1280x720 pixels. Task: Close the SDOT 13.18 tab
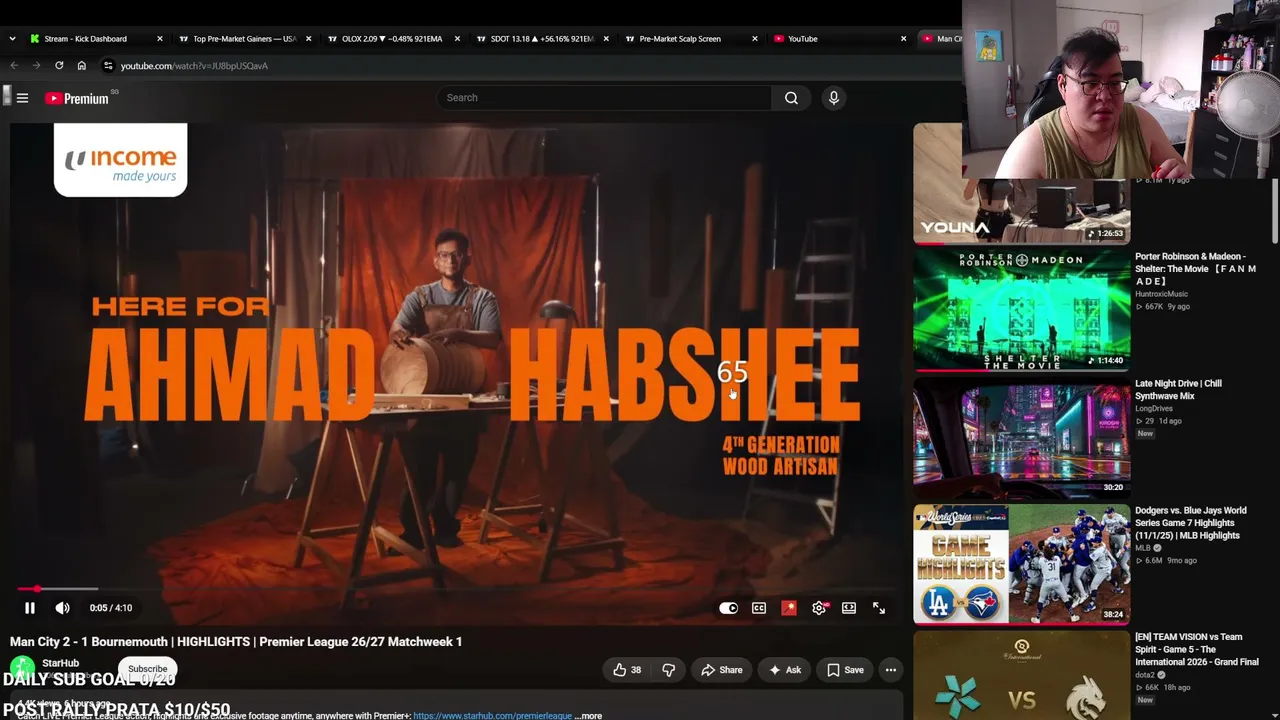606,39
